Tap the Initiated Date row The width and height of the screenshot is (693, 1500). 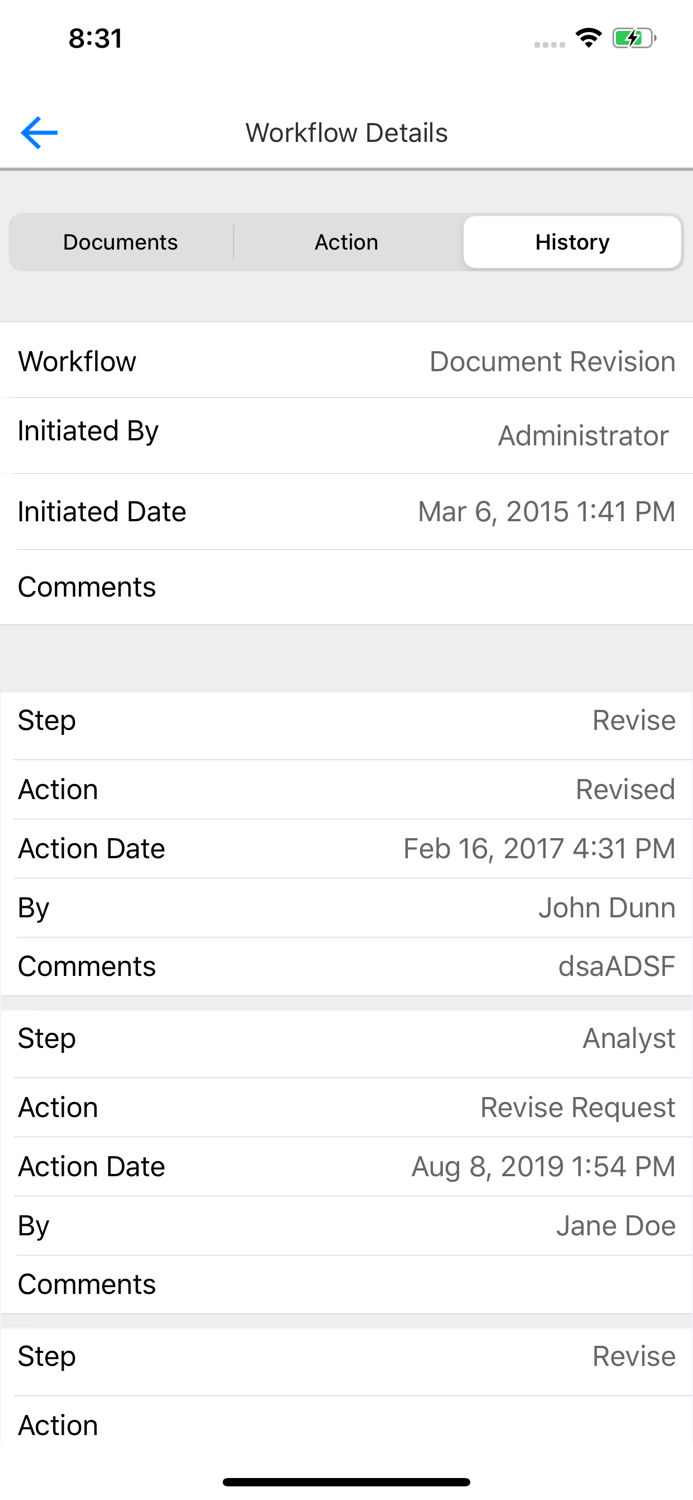[346, 511]
